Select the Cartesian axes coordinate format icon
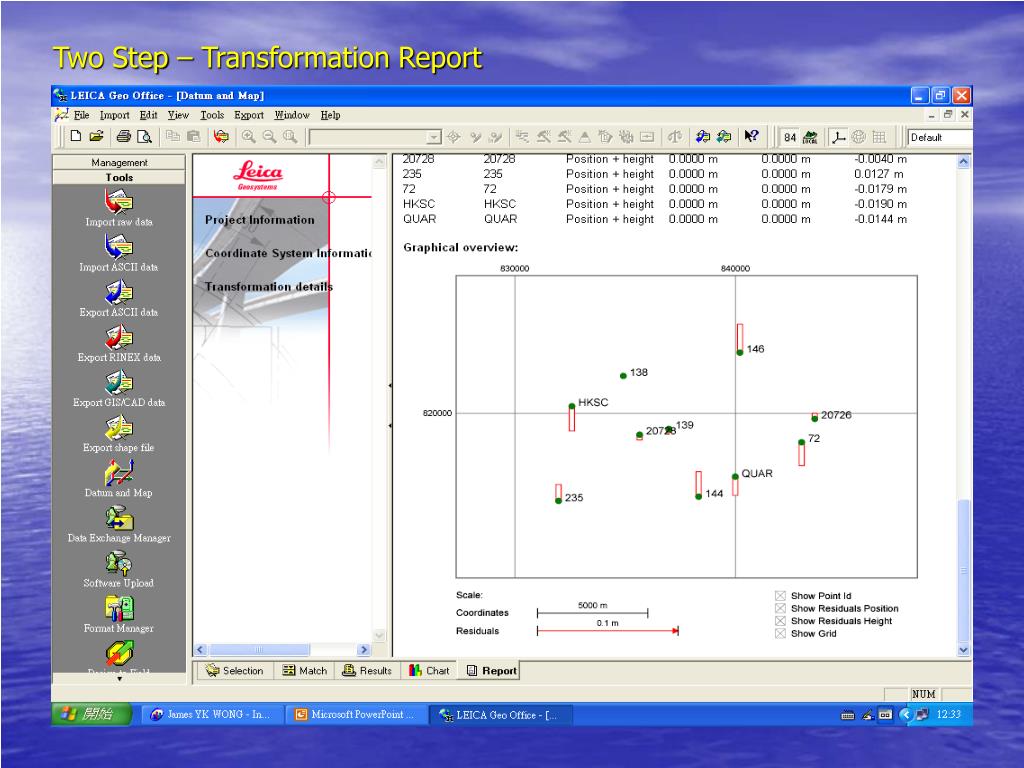The image size is (1024, 768). 839,137
